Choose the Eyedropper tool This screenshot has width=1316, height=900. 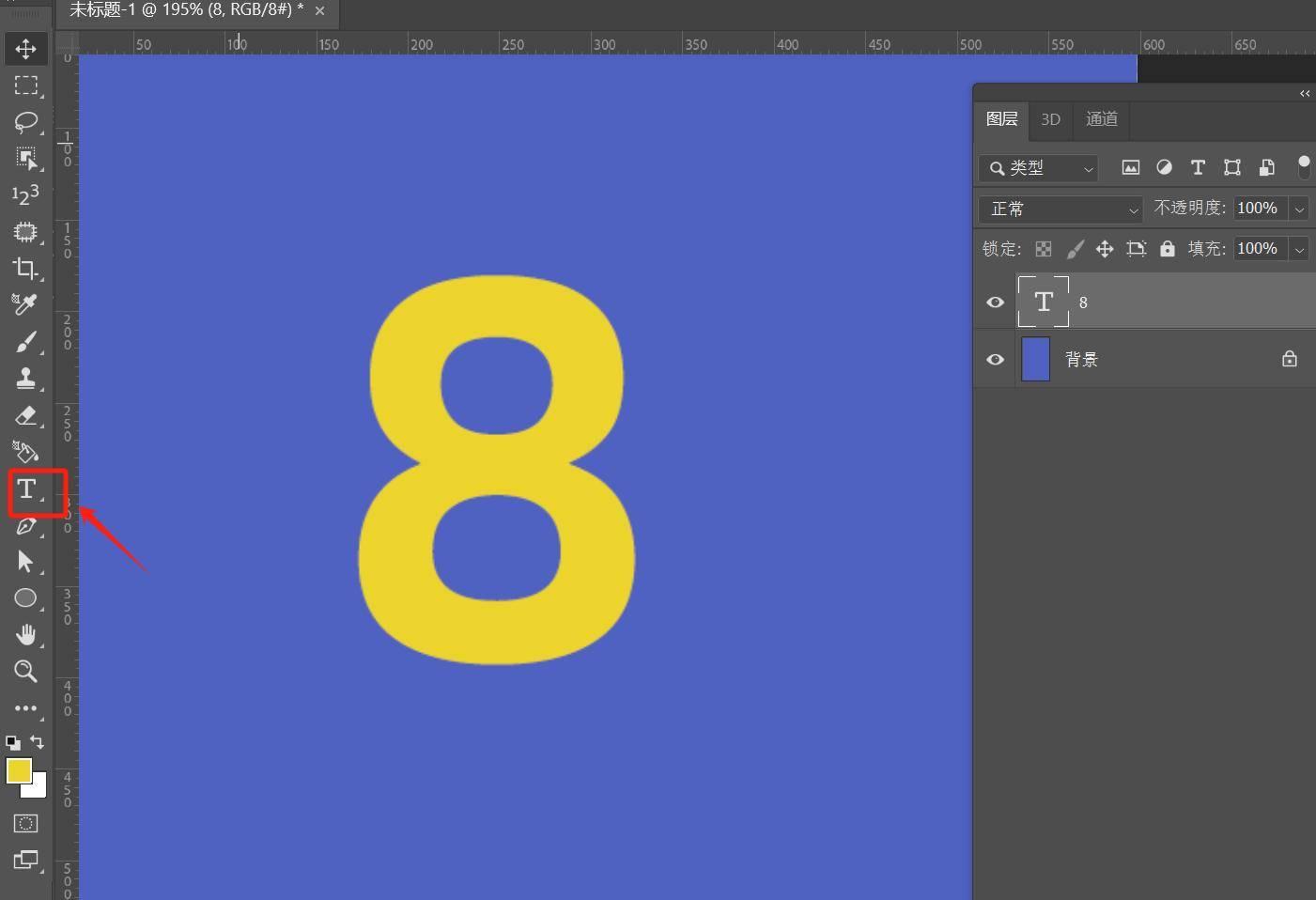(25, 304)
